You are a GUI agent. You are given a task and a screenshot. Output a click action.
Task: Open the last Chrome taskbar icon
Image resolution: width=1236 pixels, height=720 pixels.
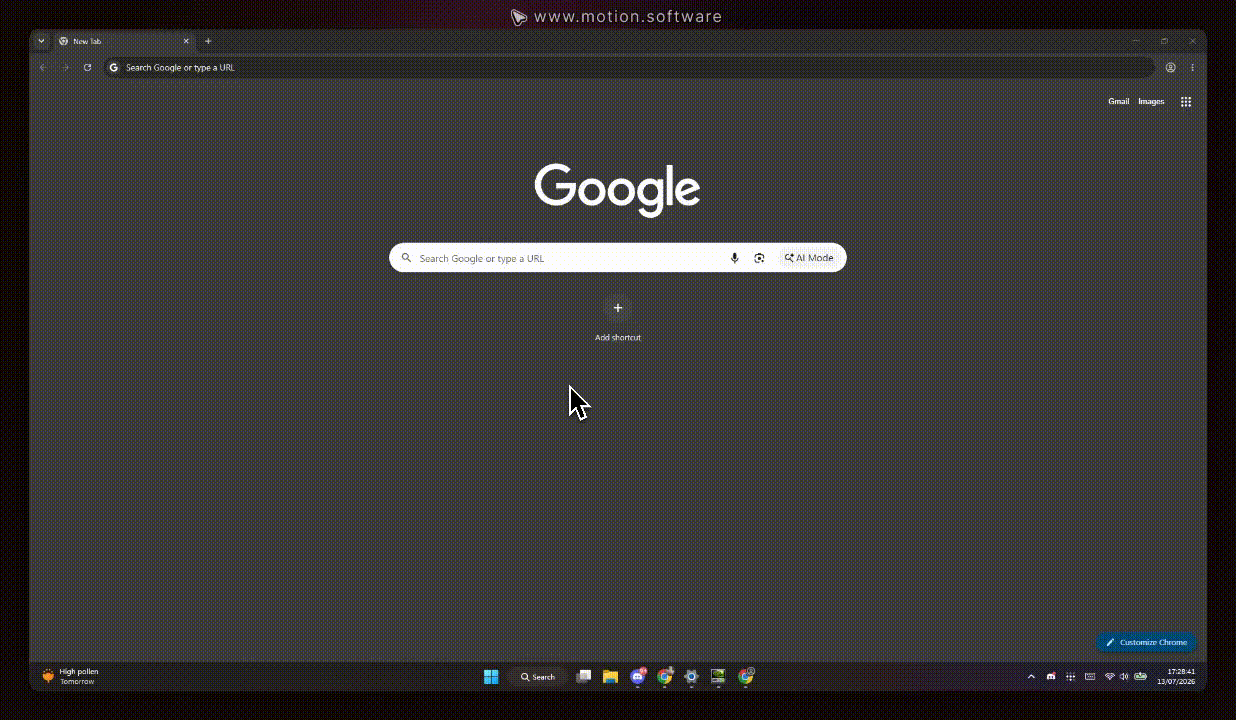pos(746,677)
